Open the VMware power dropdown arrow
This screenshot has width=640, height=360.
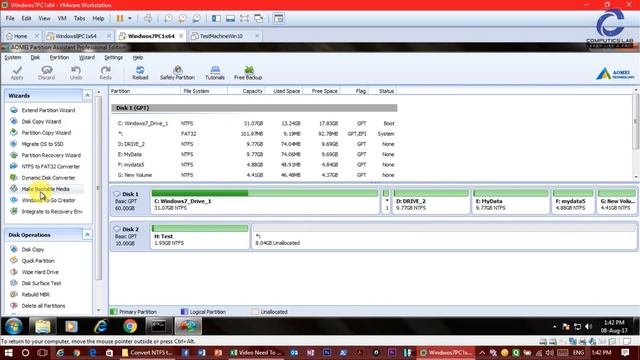click(x=130, y=18)
